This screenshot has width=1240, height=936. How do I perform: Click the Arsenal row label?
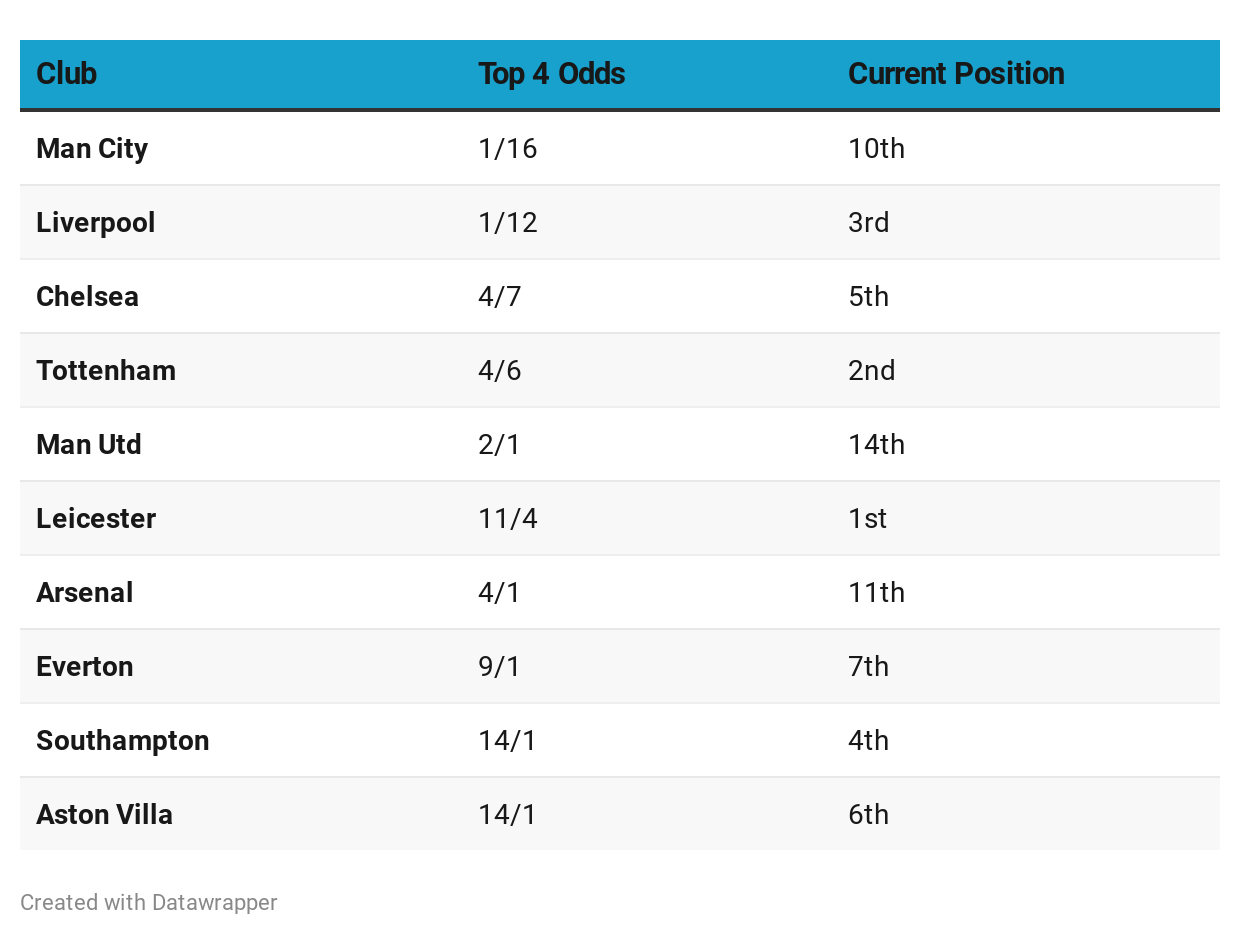(x=85, y=592)
